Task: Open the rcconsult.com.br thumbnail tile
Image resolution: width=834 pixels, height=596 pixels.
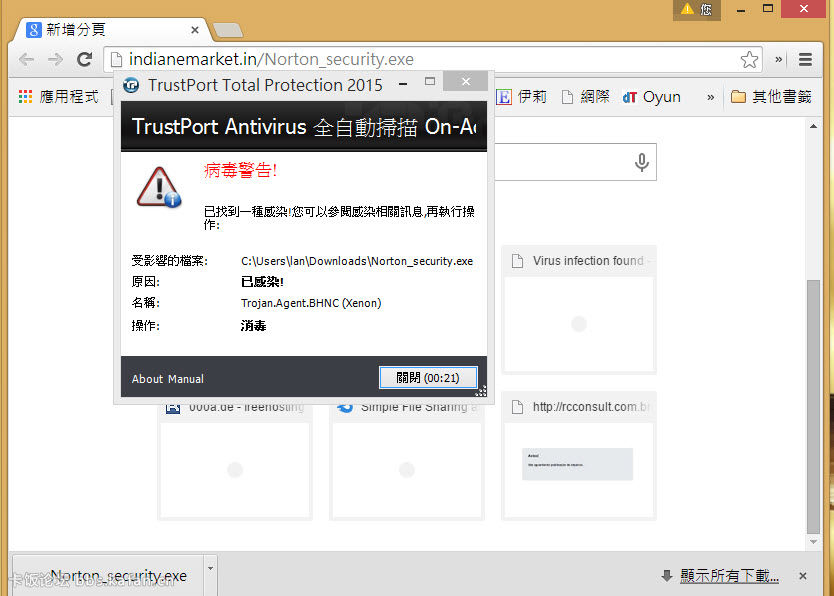Action: [x=578, y=456]
